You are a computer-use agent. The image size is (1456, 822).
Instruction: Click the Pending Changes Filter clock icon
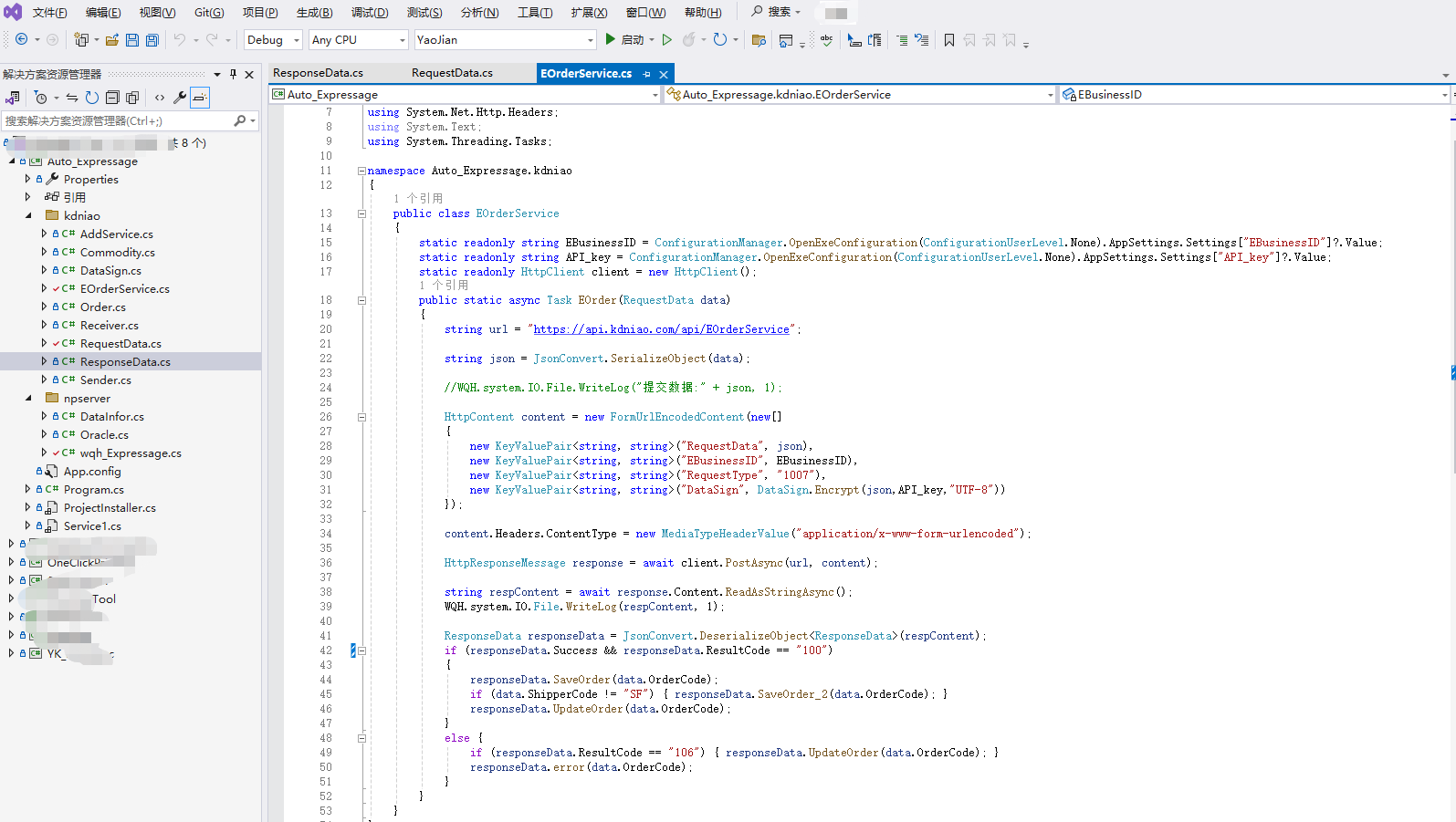(x=40, y=98)
